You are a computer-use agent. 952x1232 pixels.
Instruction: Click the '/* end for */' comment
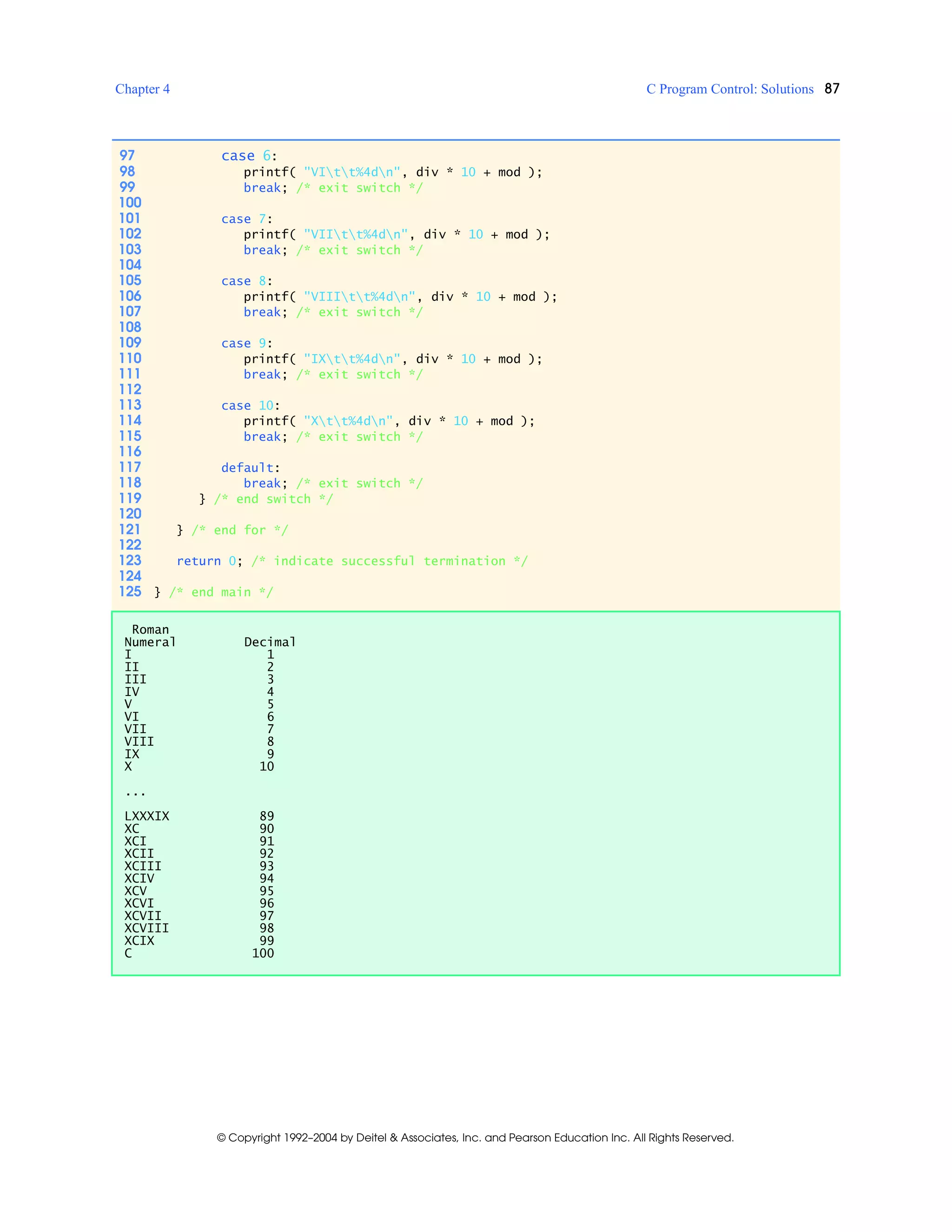point(240,530)
